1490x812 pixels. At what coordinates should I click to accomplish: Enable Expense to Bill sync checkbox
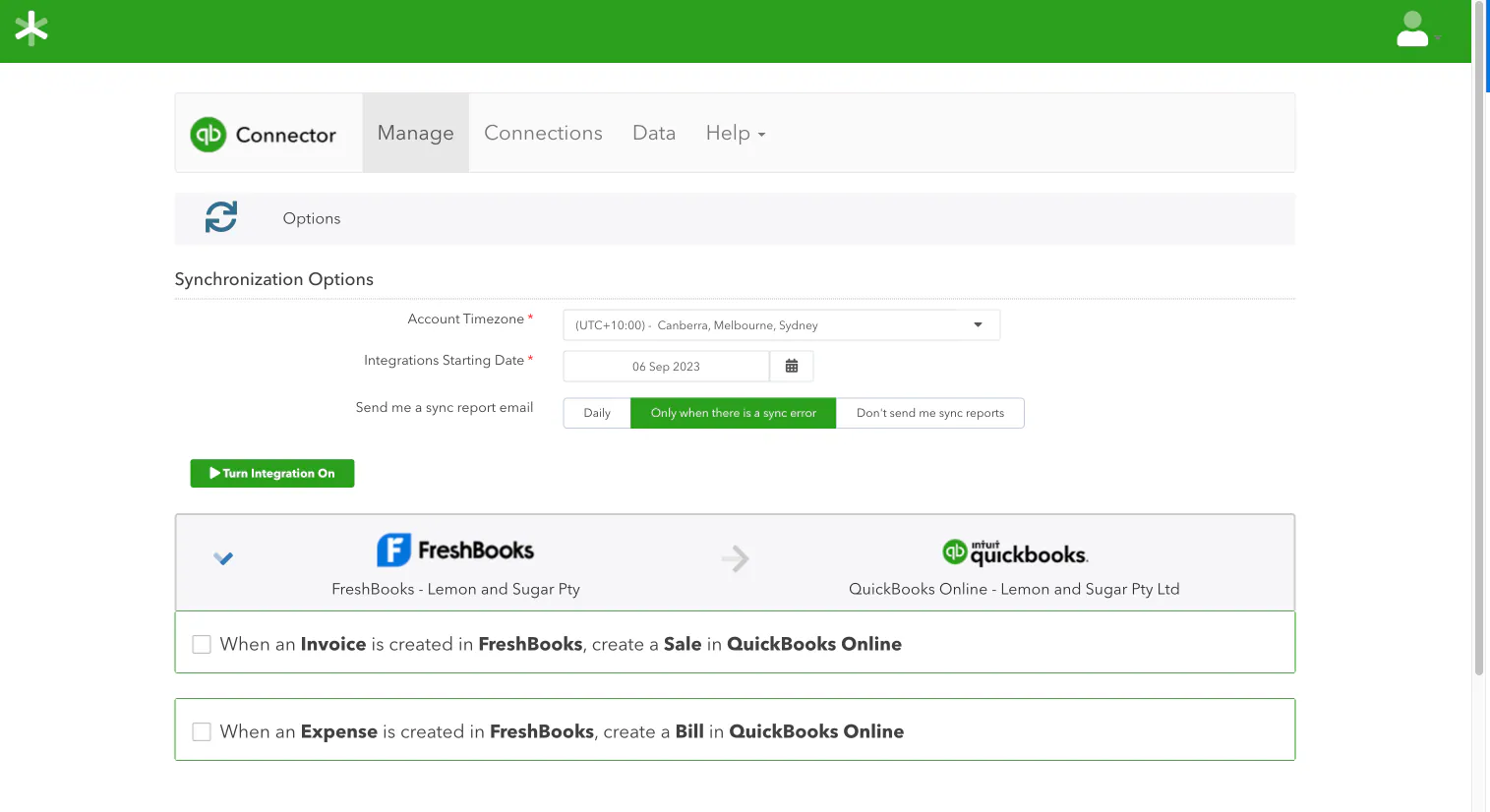(x=202, y=731)
